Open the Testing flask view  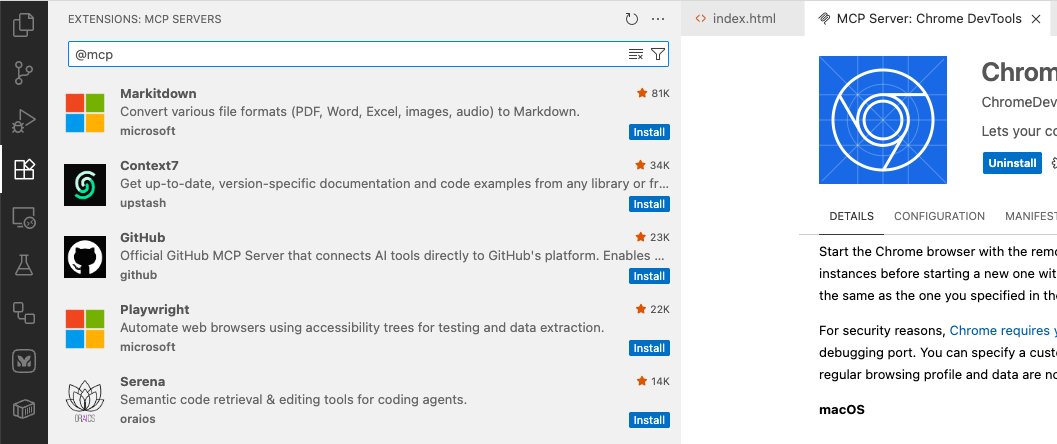24,265
